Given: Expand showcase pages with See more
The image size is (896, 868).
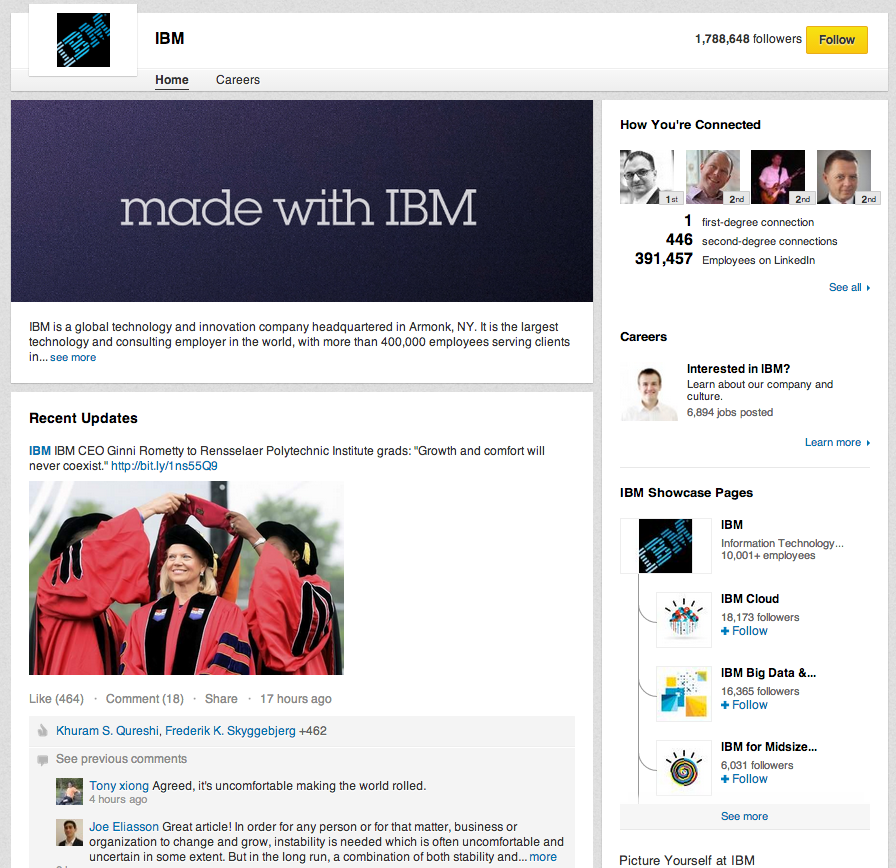Looking at the screenshot, I should 744,817.
